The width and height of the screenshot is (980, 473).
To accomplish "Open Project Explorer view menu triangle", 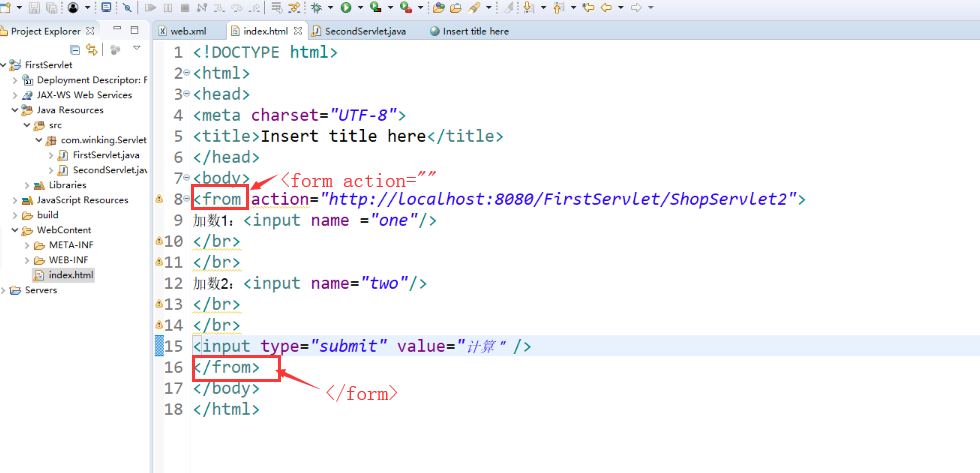I will click(x=137, y=47).
